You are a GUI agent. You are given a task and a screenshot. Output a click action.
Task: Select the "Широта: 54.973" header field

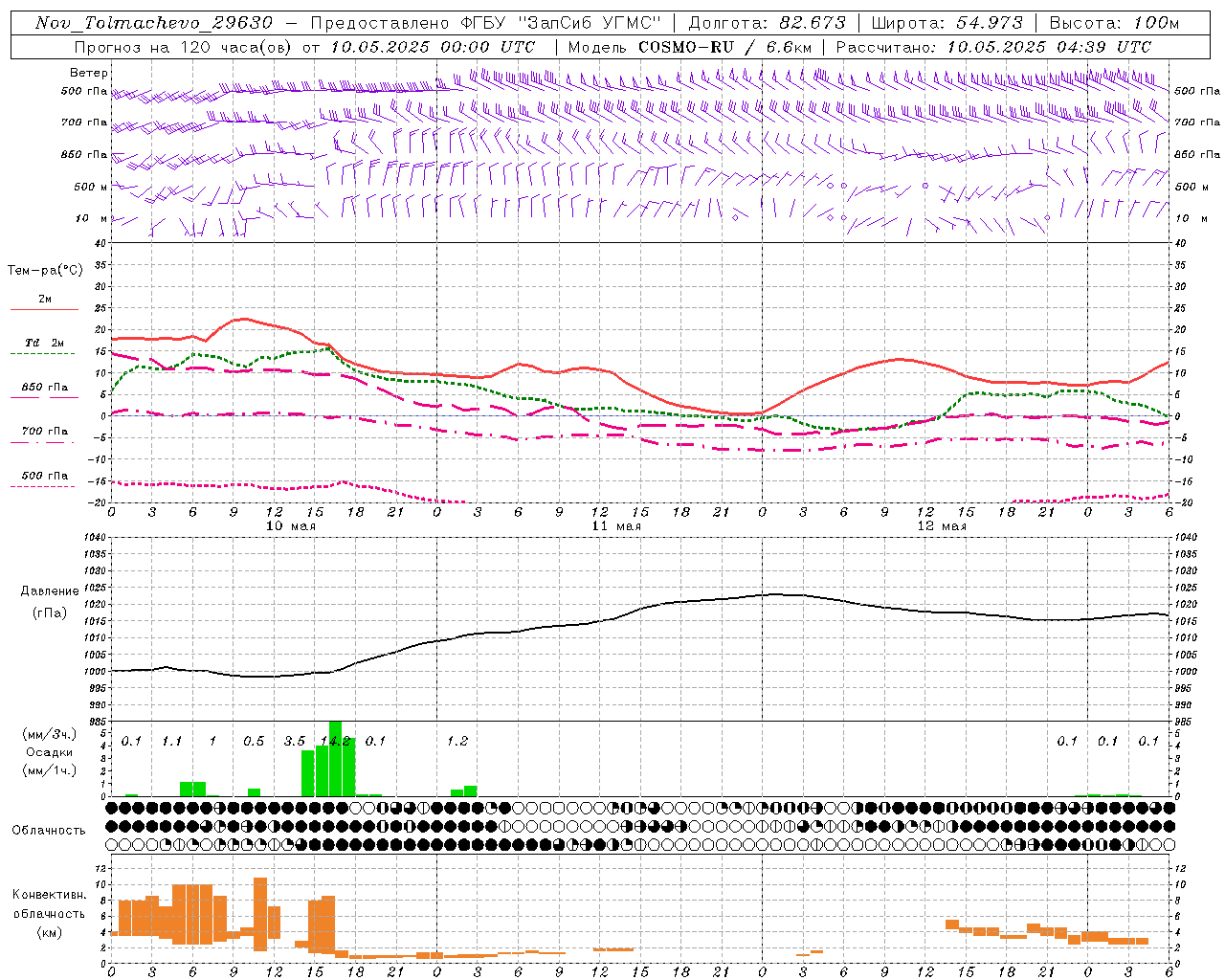pos(947,23)
